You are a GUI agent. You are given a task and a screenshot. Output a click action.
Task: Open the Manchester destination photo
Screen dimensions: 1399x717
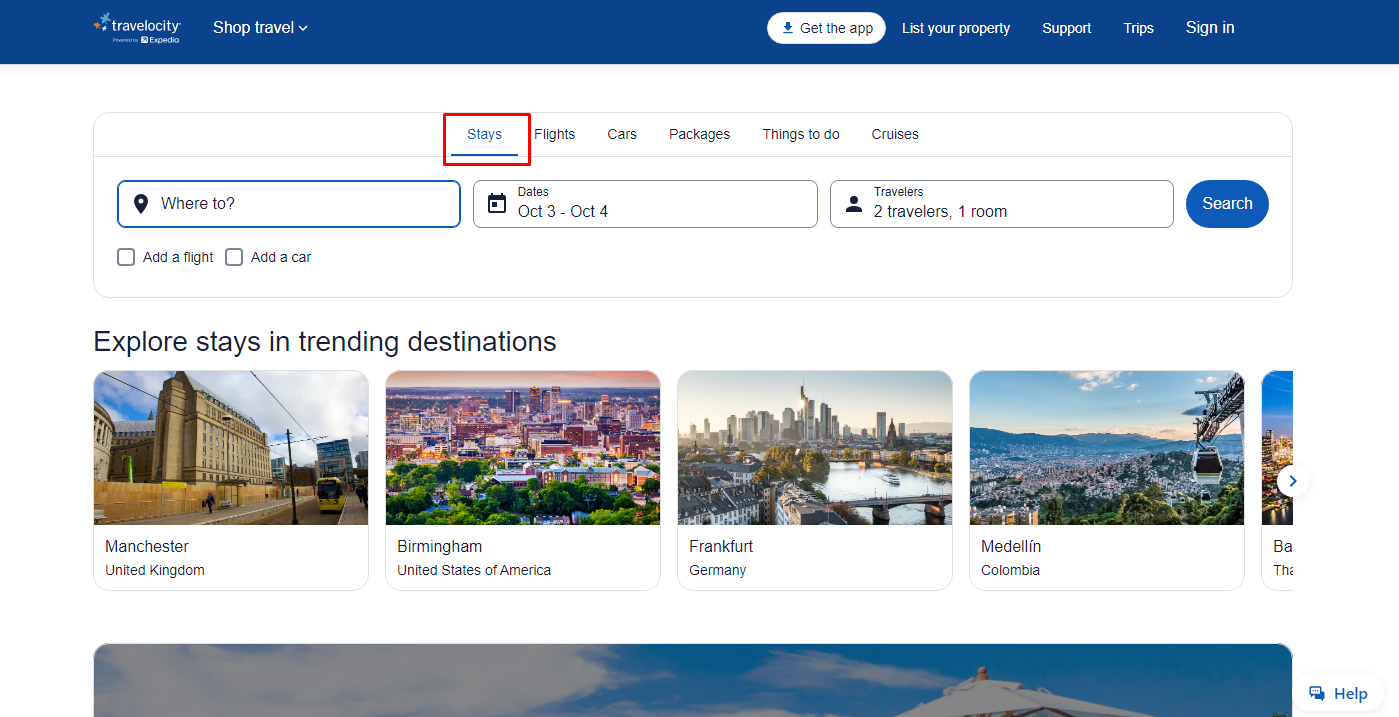pos(231,448)
